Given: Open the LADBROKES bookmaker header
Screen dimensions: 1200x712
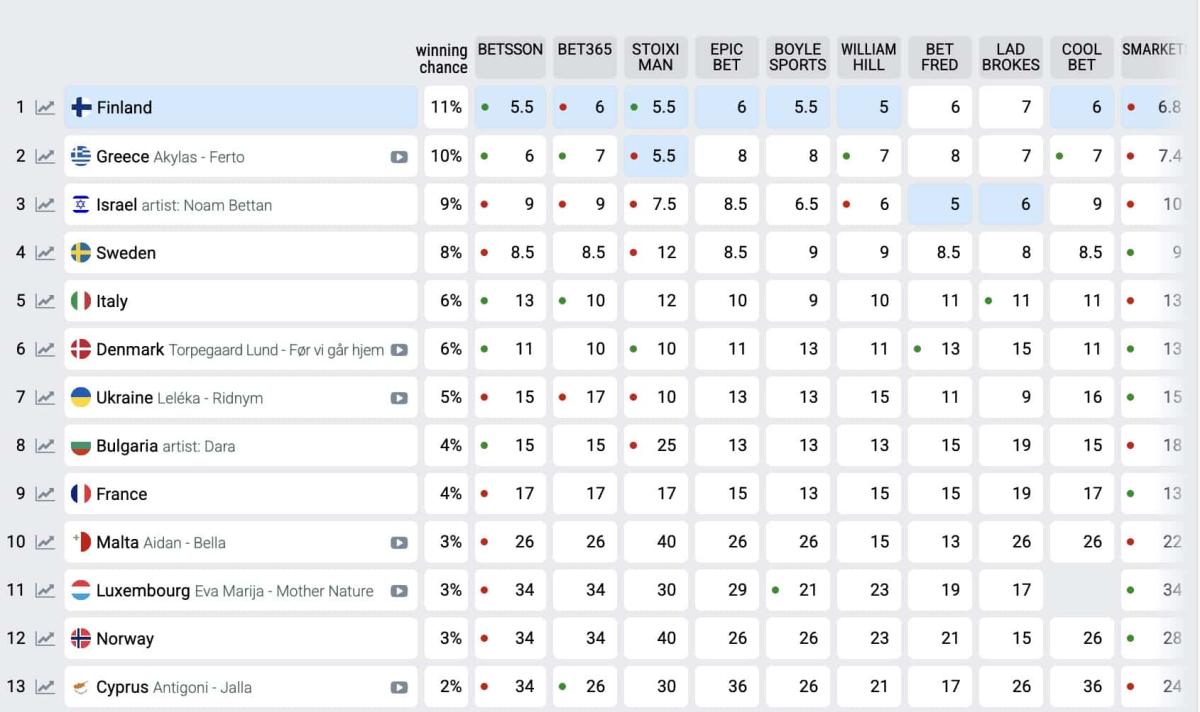Looking at the screenshot, I should (x=1010, y=57).
